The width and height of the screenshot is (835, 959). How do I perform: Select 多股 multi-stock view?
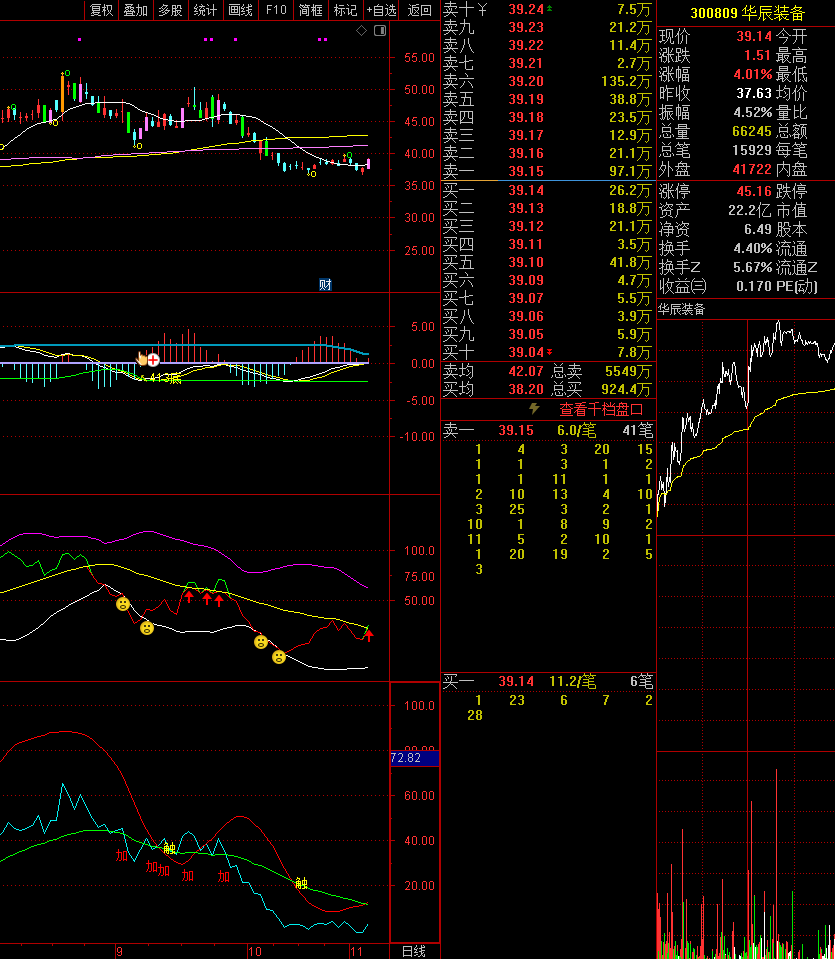pyautogui.click(x=170, y=10)
